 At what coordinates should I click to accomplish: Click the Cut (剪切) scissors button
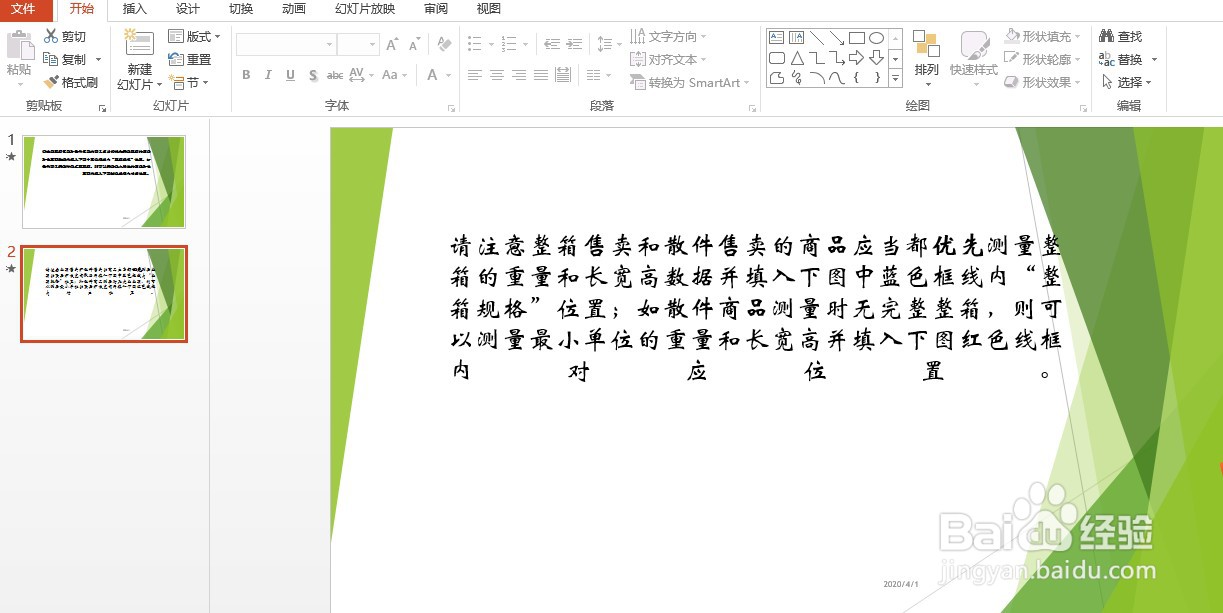pyautogui.click(x=65, y=36)
